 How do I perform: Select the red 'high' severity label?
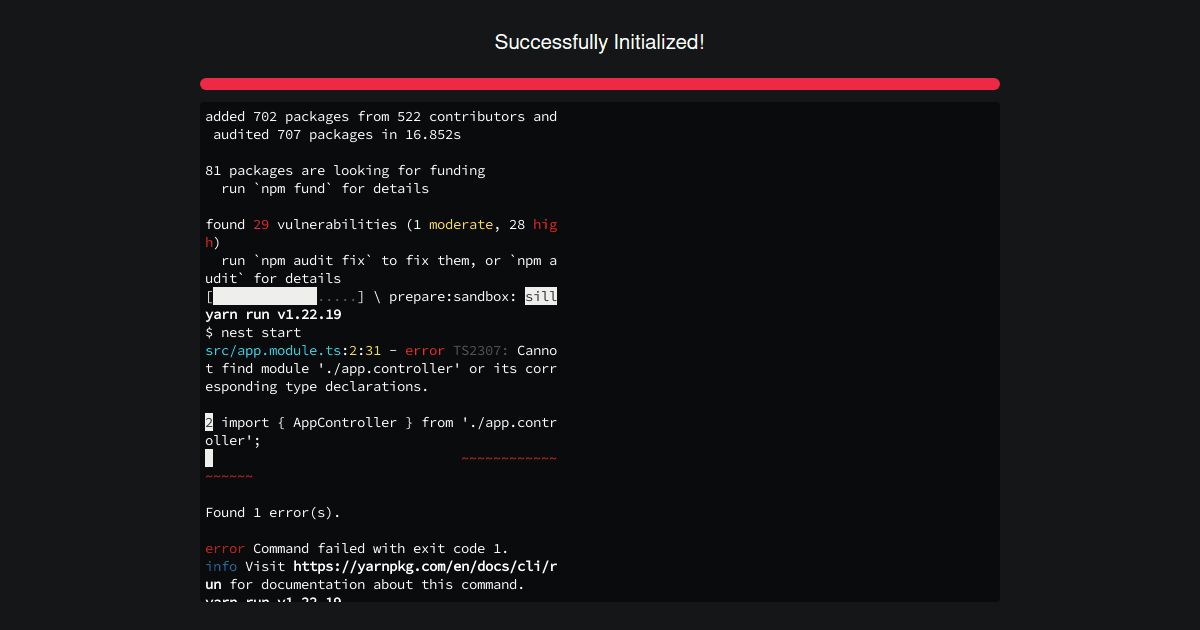[544, 224]
